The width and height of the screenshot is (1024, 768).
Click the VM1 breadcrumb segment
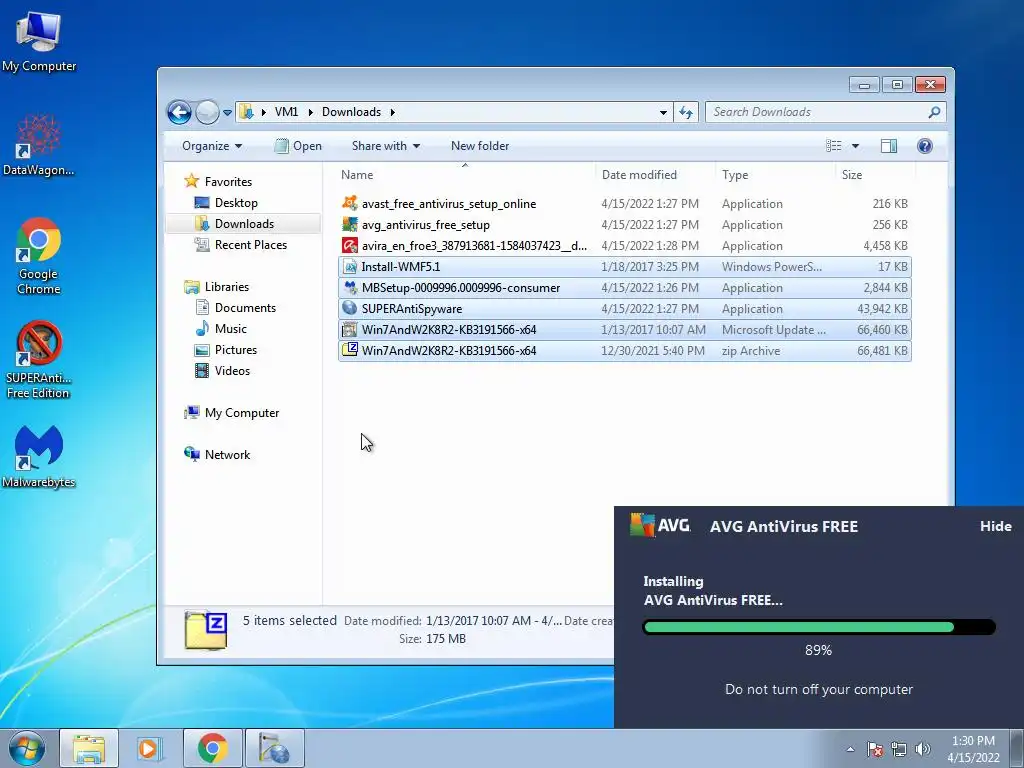[x=286, y=112]
